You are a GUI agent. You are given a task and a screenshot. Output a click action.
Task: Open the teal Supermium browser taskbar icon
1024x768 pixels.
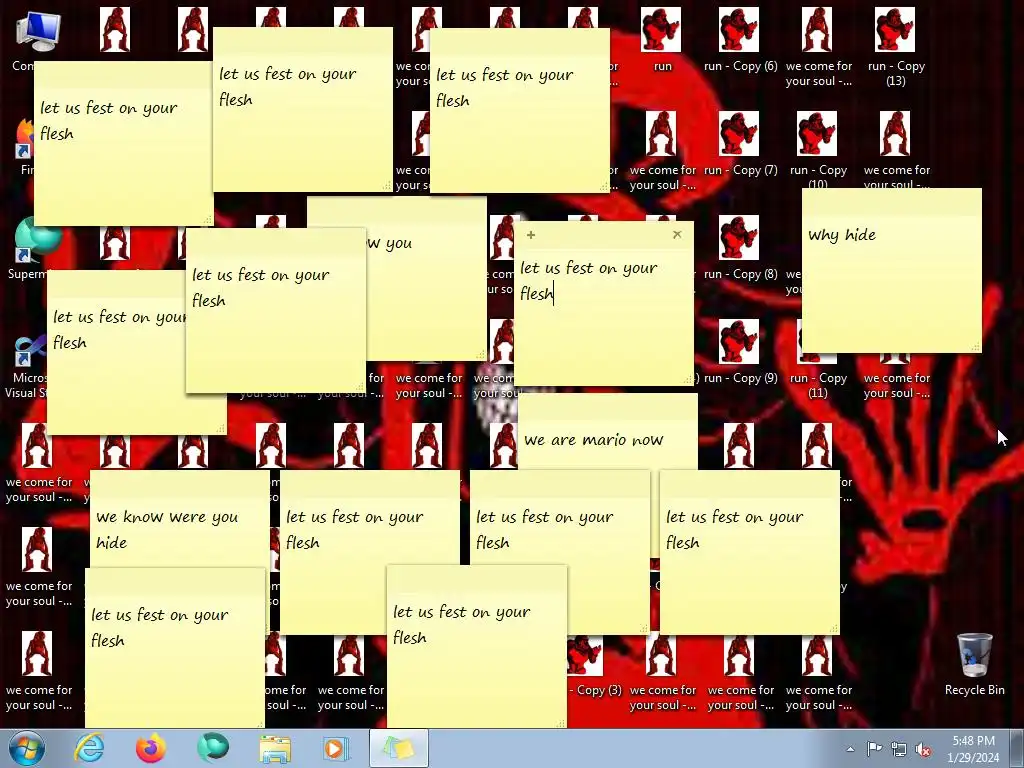tap(213, 748)
